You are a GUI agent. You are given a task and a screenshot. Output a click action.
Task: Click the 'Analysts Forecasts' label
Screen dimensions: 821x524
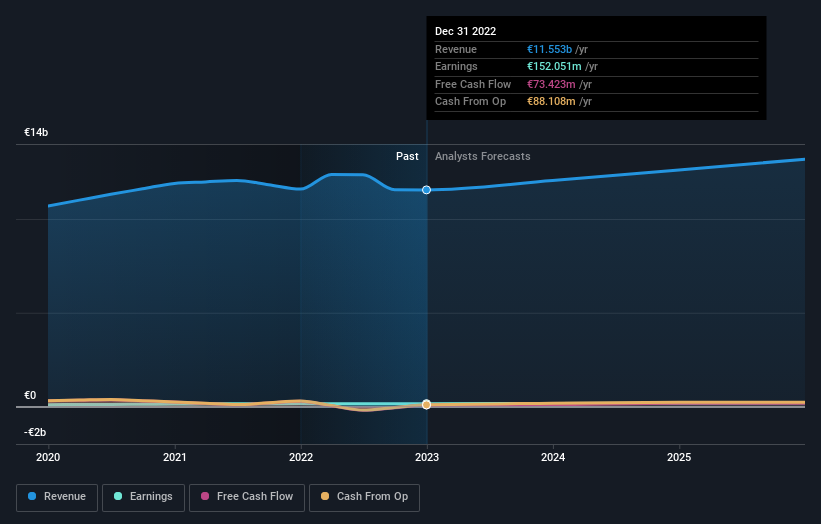pyautogui.click(x=483, y=157)
